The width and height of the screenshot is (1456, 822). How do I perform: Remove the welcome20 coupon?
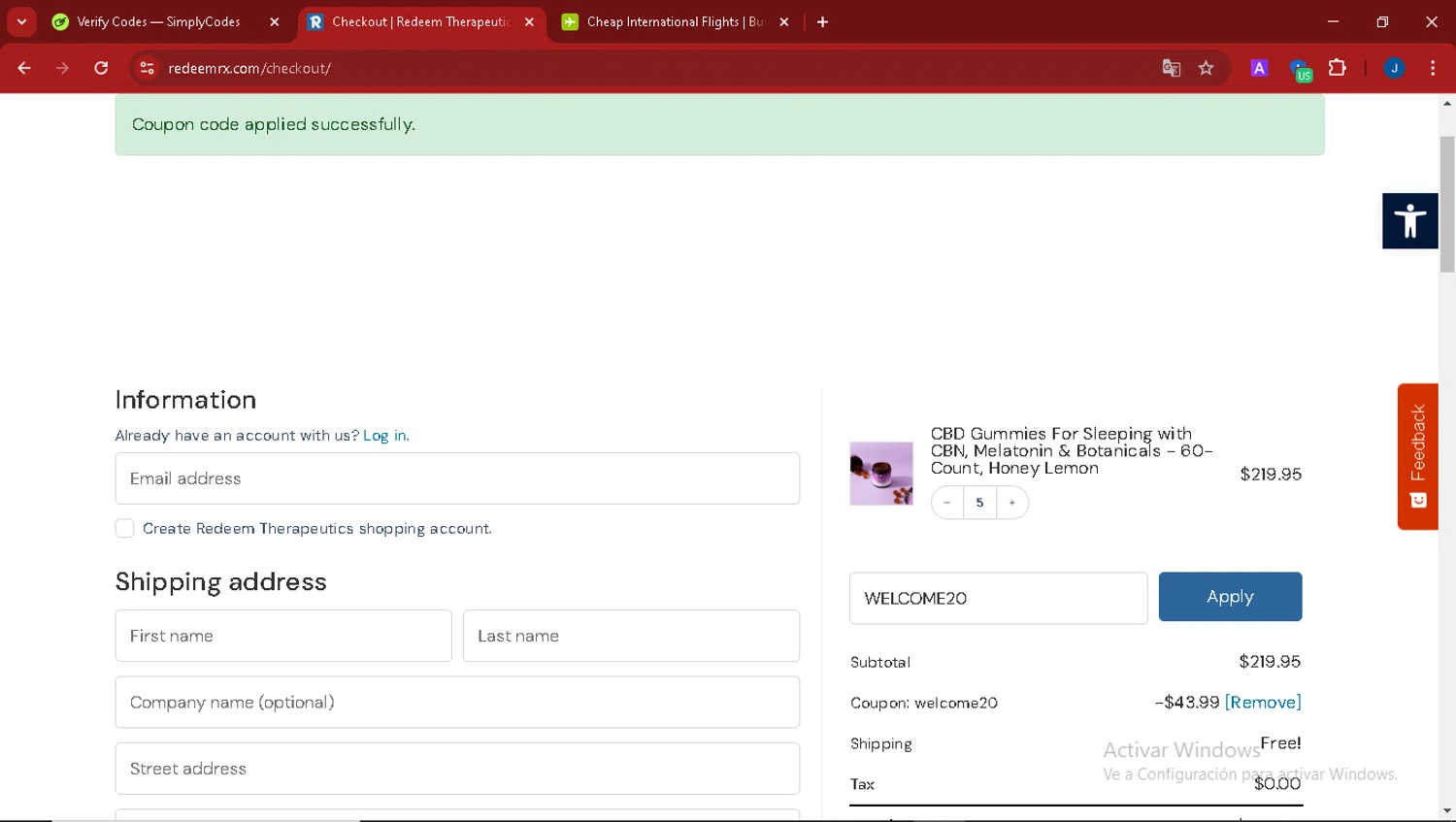pos(1263,702)
